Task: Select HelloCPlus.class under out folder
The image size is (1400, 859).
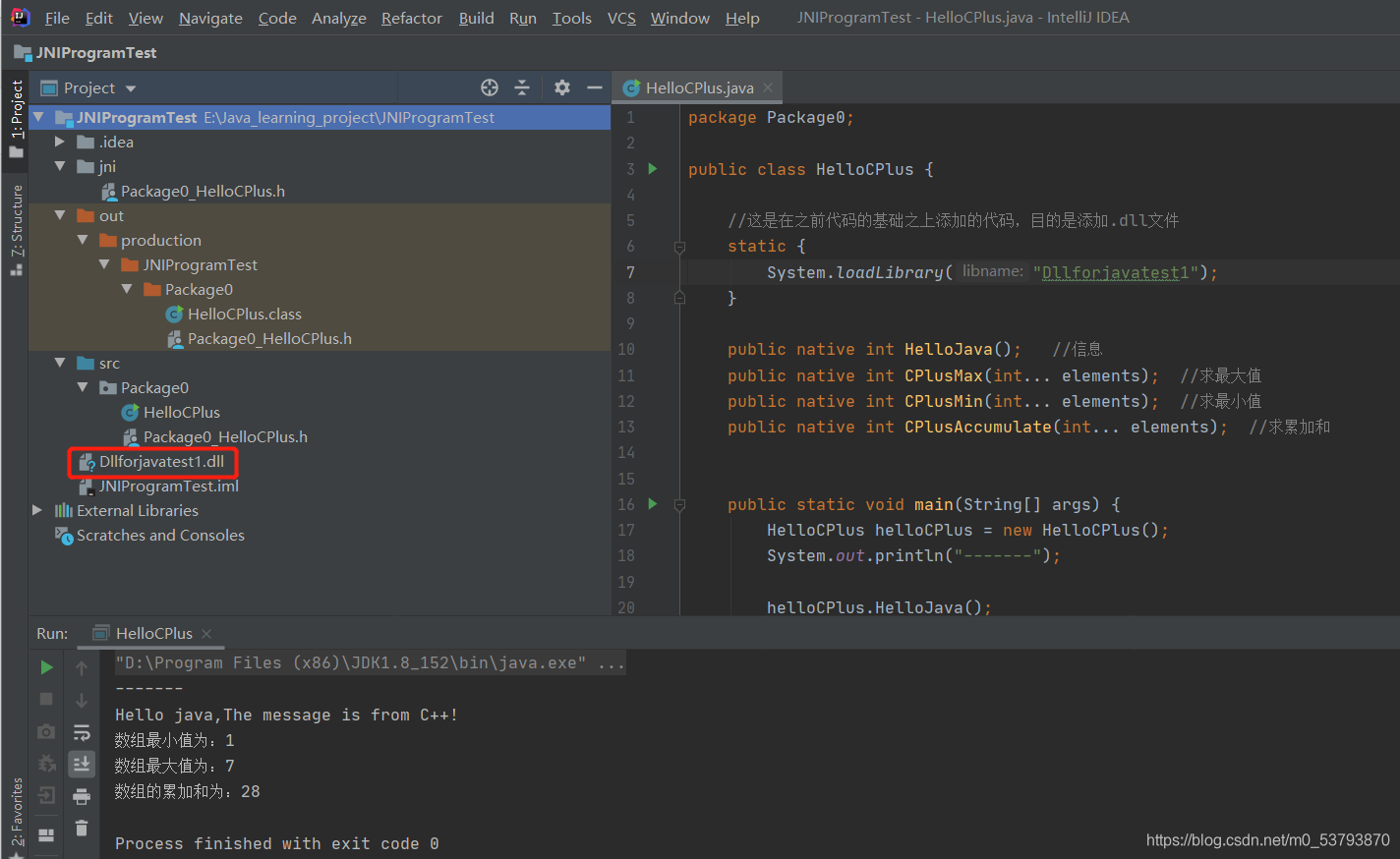Action: point(244,314)
